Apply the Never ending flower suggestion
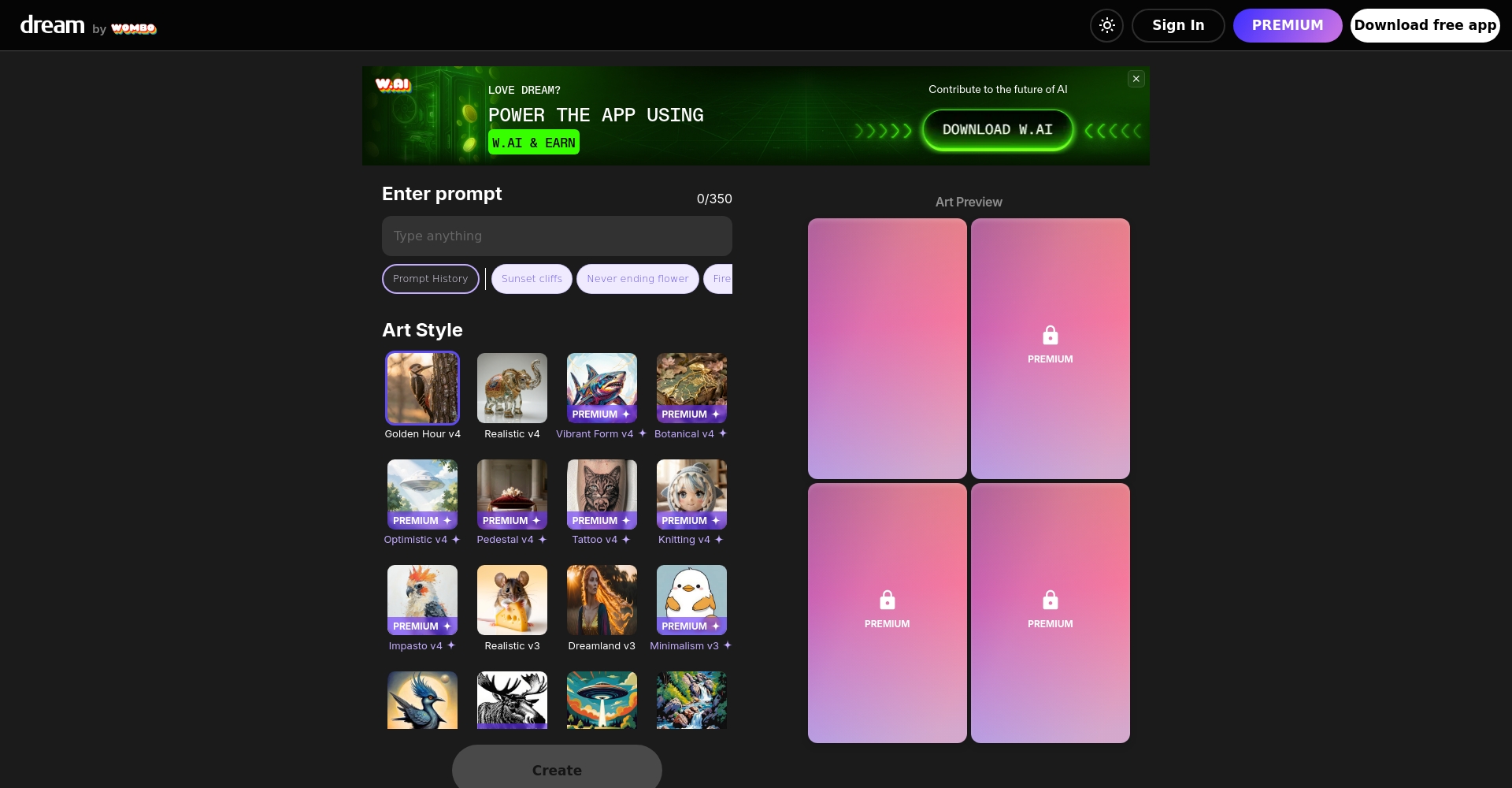This screenshot has width=1512, height=788. 637,279
